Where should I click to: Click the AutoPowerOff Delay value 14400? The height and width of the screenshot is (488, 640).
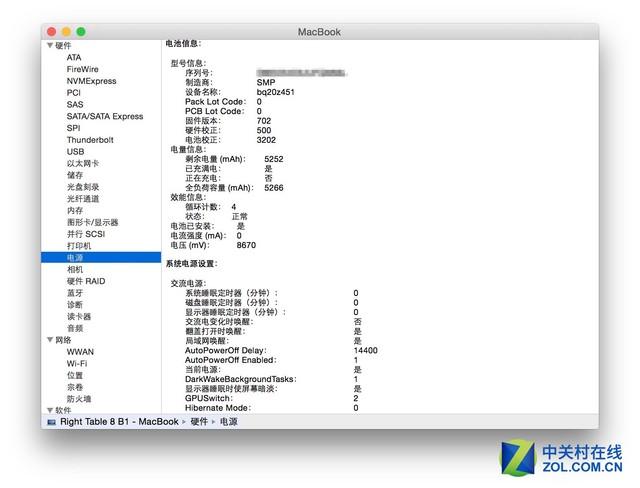coord(365,350)
